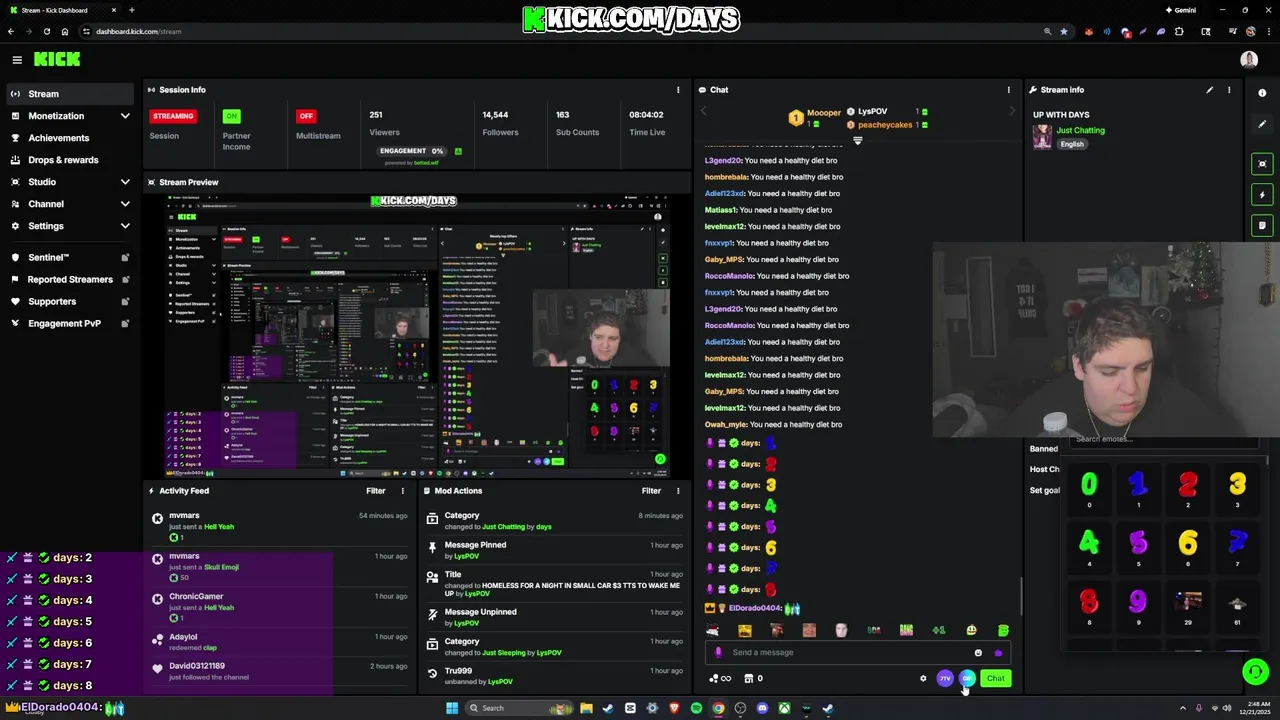Open the profile avatar at top right
Screen dimensions: 1280x720
(1249, 60)
